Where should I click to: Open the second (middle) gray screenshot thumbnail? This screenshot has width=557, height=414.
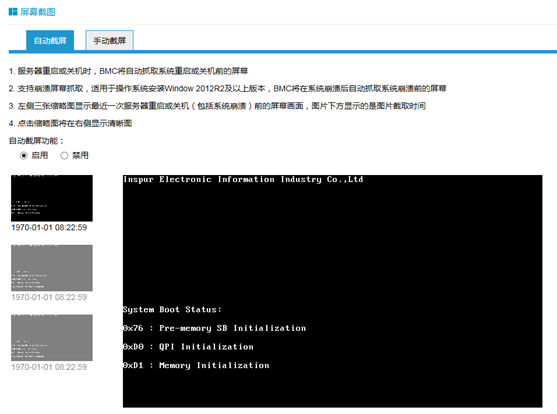tap(52, 268)
